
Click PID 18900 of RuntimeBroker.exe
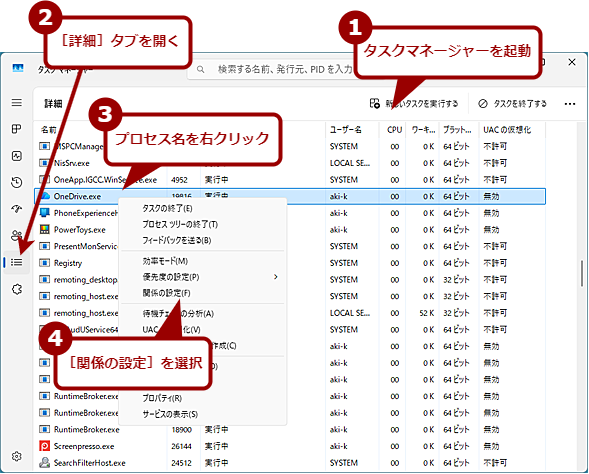point(181,429)
